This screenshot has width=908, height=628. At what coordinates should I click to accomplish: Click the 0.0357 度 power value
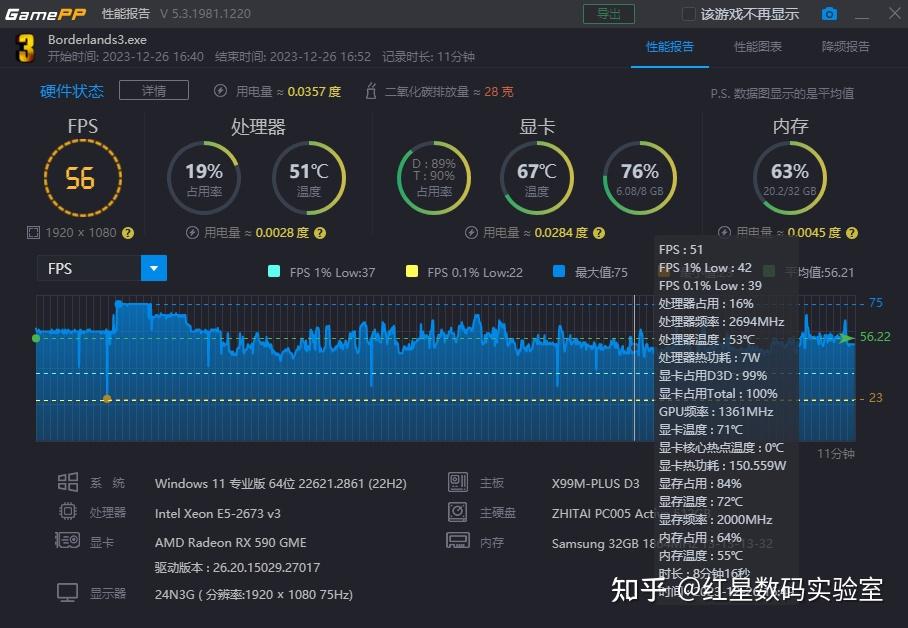click(314, 92)
